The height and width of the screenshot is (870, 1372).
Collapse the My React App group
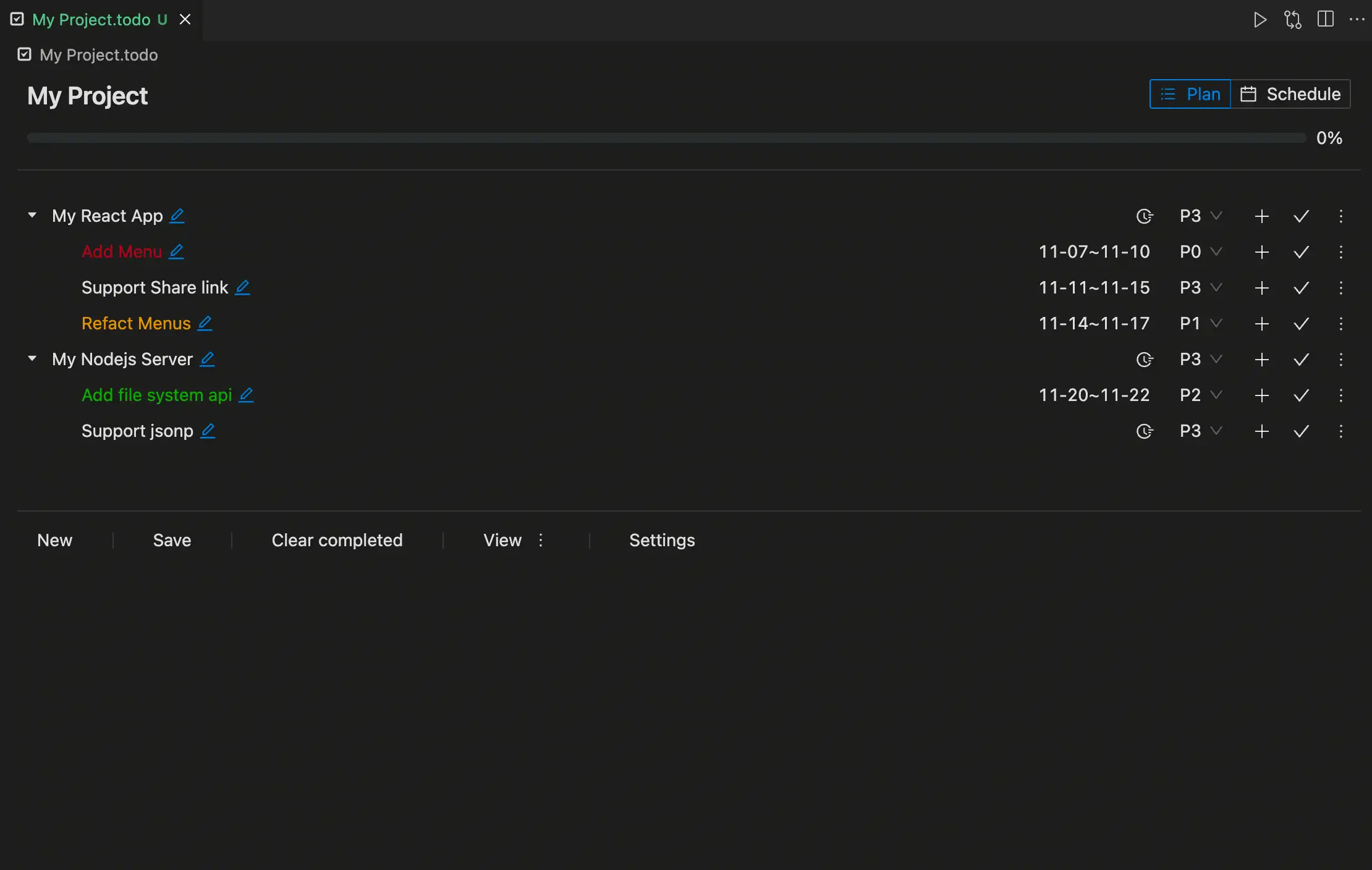[33, 216]
